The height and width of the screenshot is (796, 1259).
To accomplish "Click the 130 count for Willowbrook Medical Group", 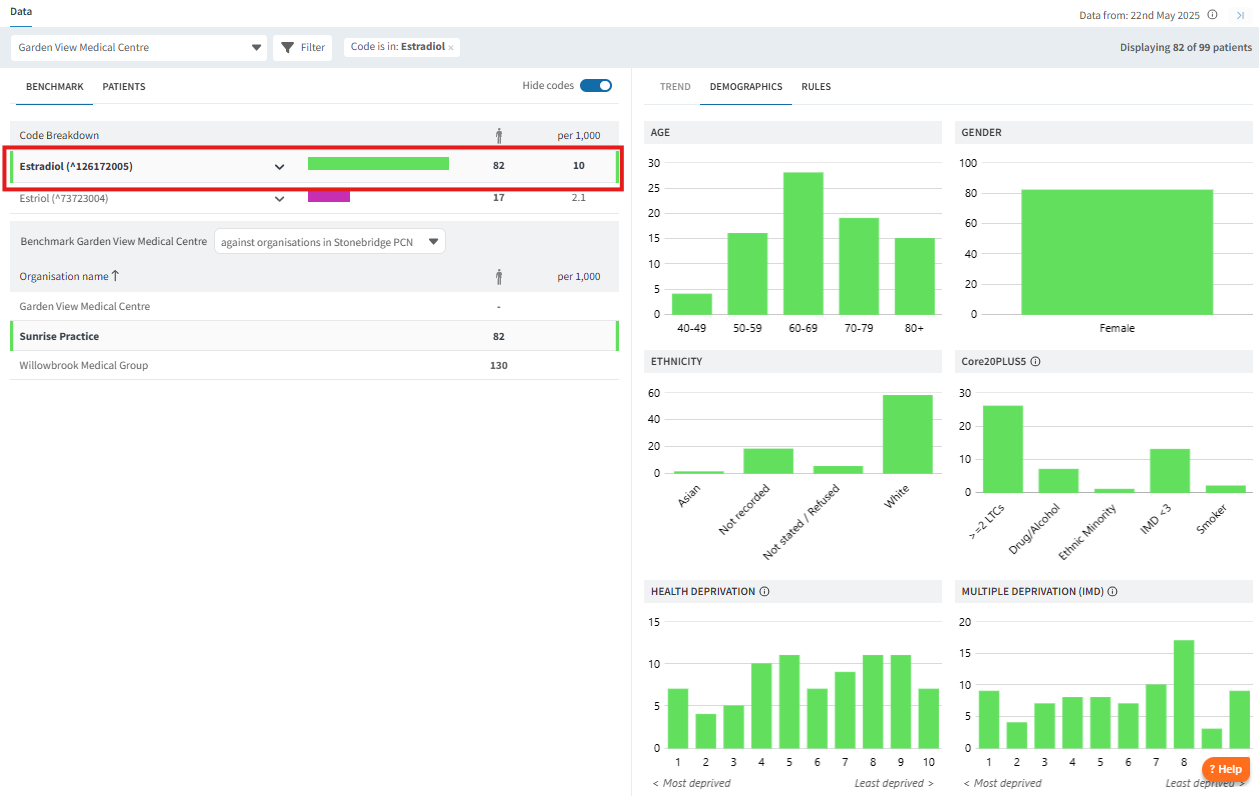I will [x=499, y=365].
